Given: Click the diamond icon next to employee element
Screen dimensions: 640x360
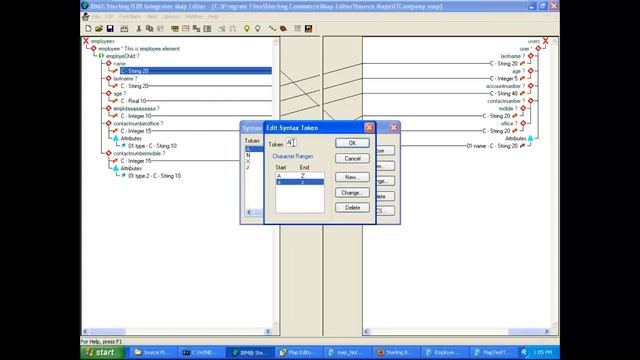Looking at the screenshot, I should (93, 49).
